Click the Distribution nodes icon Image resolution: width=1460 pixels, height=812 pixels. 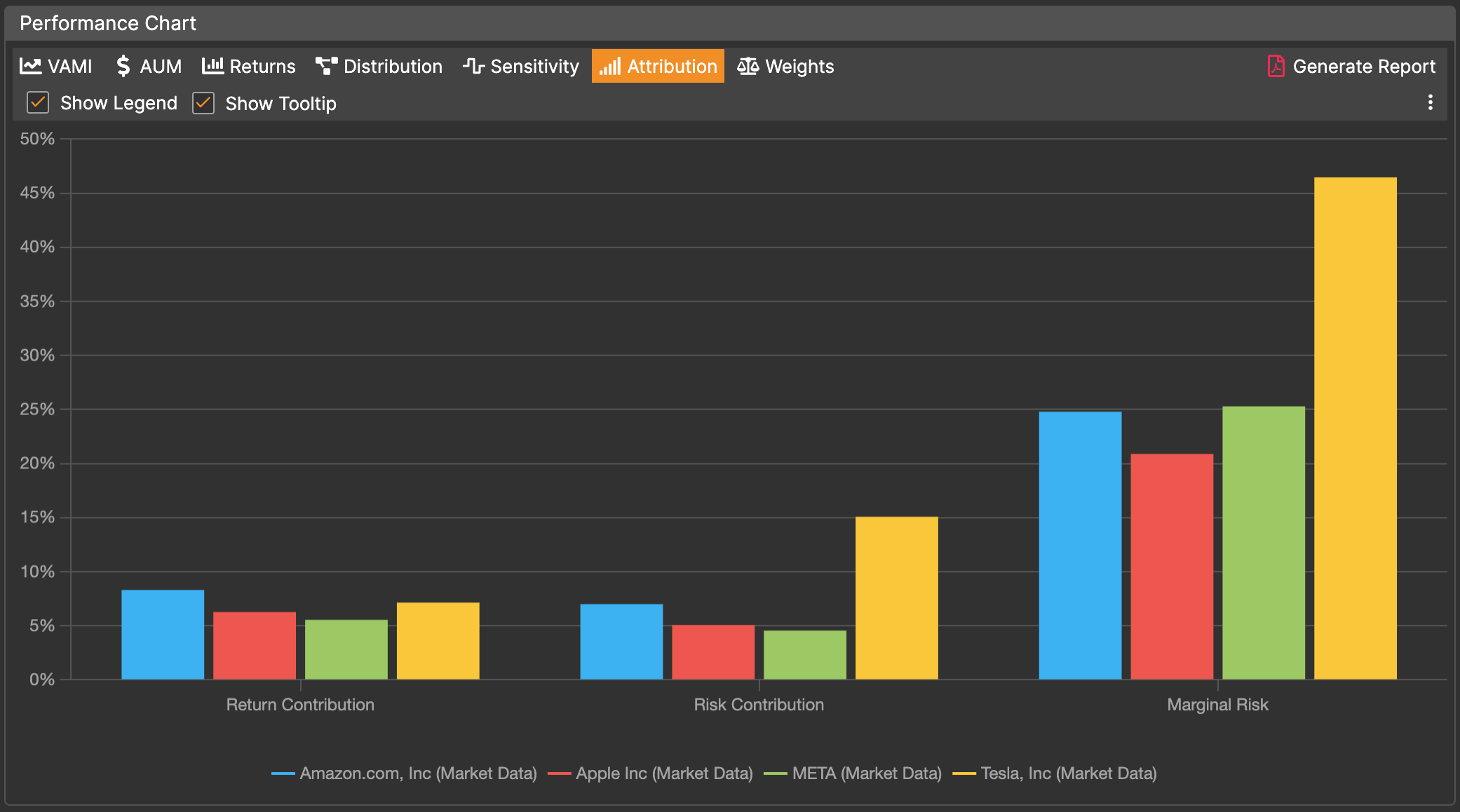[x=326, y=66]
